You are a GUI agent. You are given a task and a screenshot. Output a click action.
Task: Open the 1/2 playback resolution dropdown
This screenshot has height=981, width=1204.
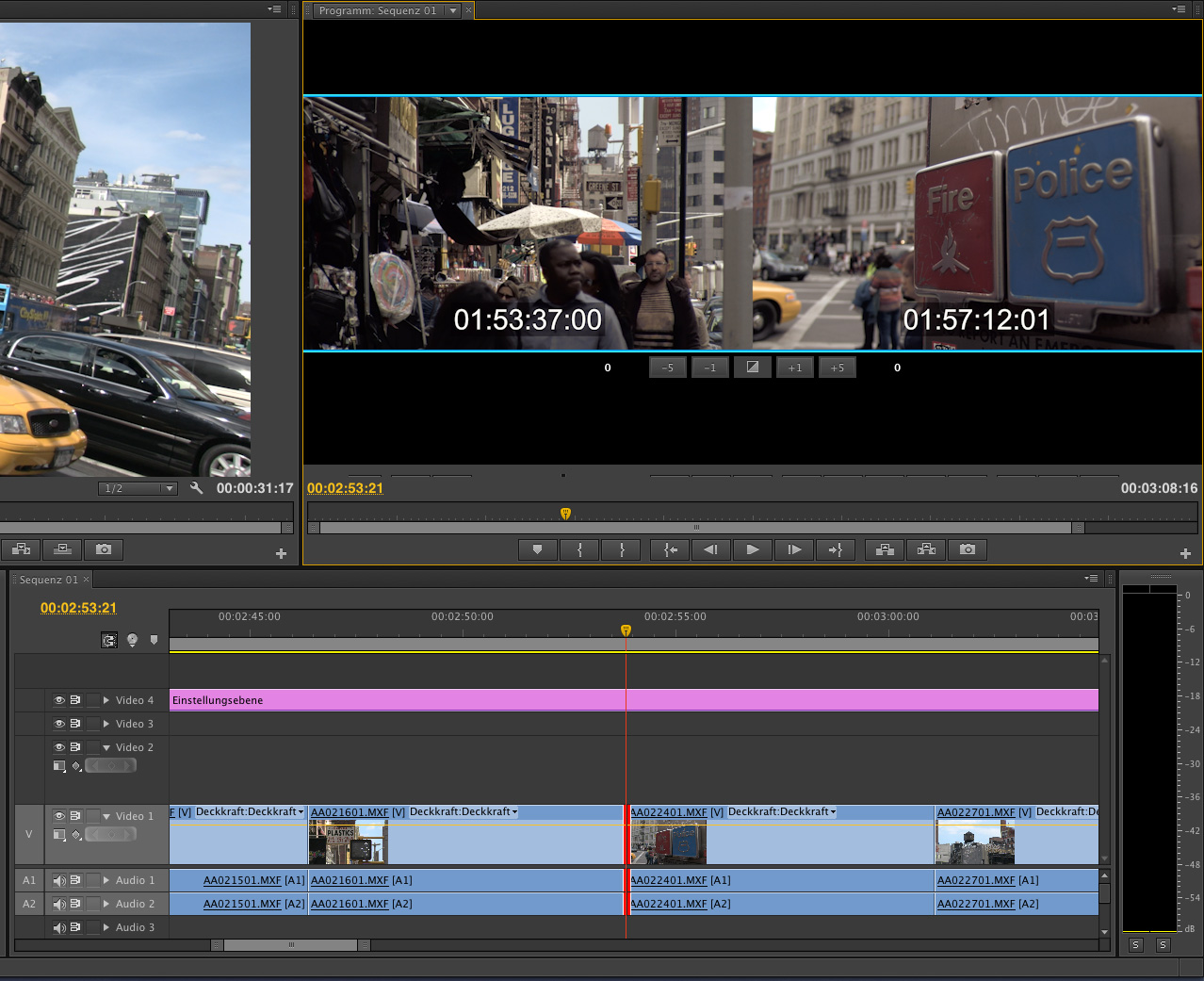click(x=138, y=488)
